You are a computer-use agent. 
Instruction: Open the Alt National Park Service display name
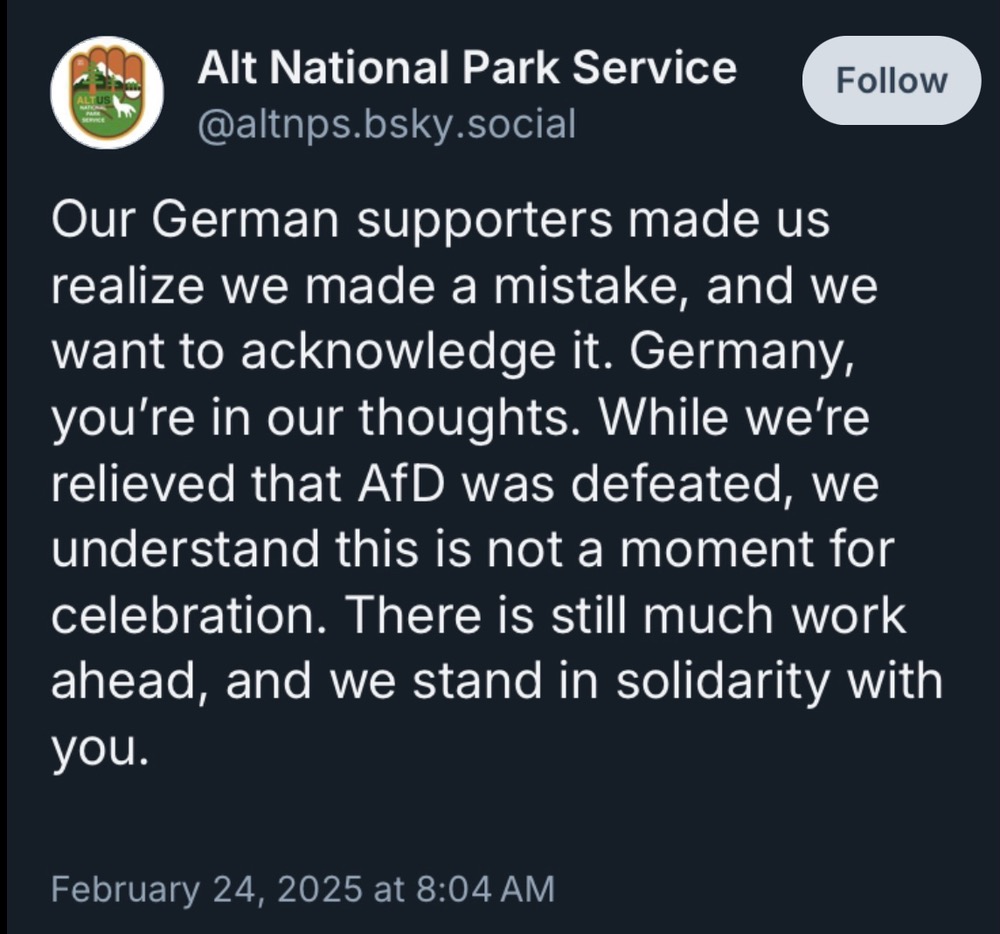click(x=467, y=68)
